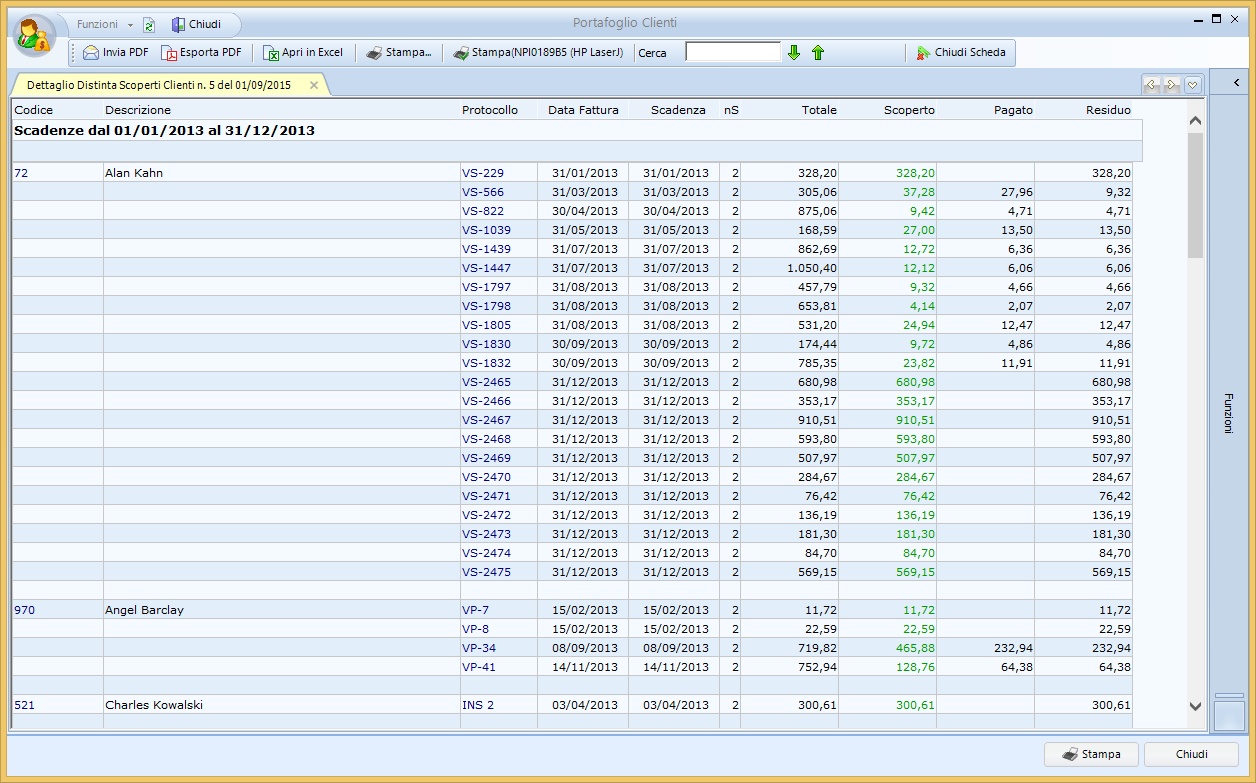The width and height of the screenshot is (1256, 783).
Task: Select the Dettaglio Distinta Scoperti Clienti tab
Action: coord(159,86)
